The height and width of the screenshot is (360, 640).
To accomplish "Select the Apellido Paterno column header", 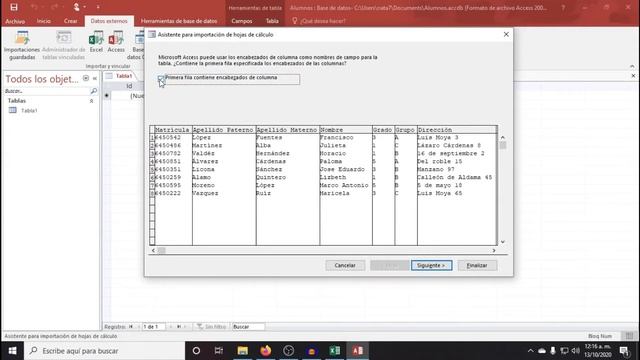I will point(224,130).
